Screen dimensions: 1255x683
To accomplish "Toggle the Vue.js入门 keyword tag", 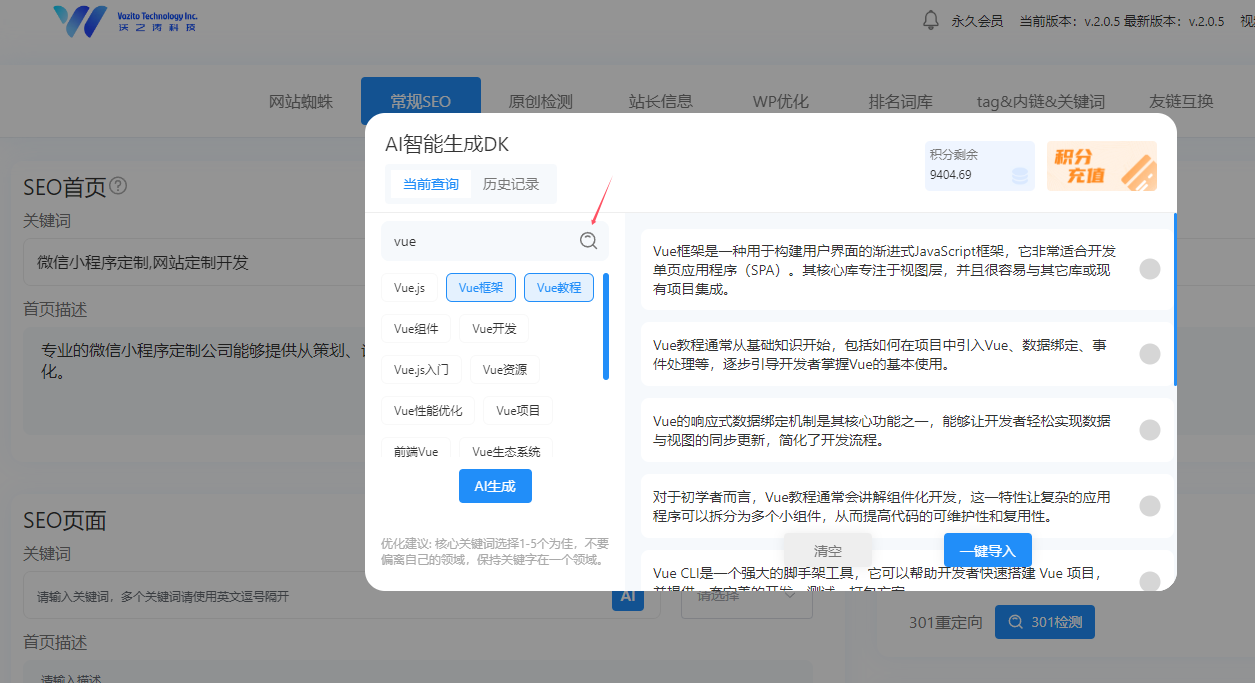I will [421, 369].
